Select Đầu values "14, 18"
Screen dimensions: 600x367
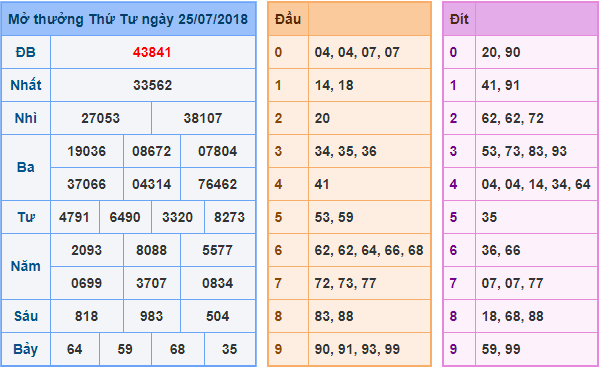coord(334,85)
